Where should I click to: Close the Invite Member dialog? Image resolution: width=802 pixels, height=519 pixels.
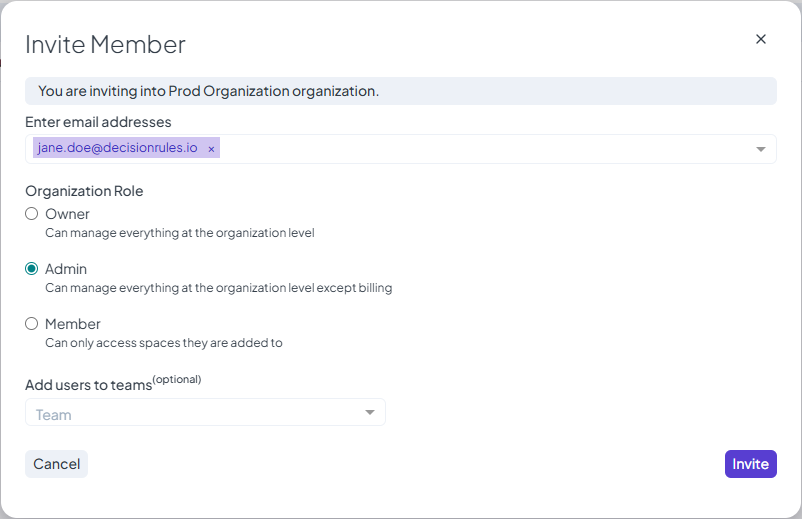point(760,39)
